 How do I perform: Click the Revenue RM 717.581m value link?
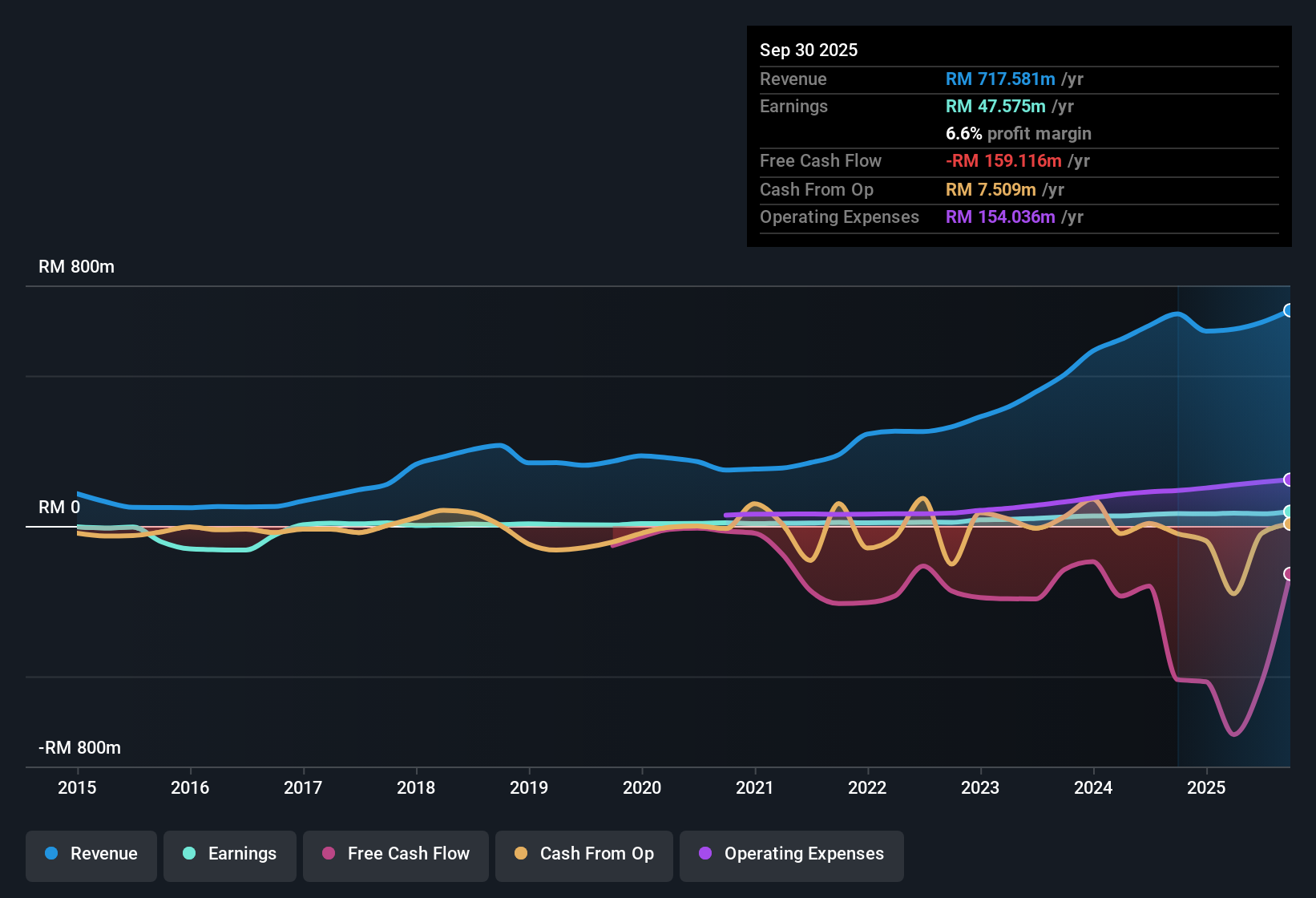[1000, 79]
